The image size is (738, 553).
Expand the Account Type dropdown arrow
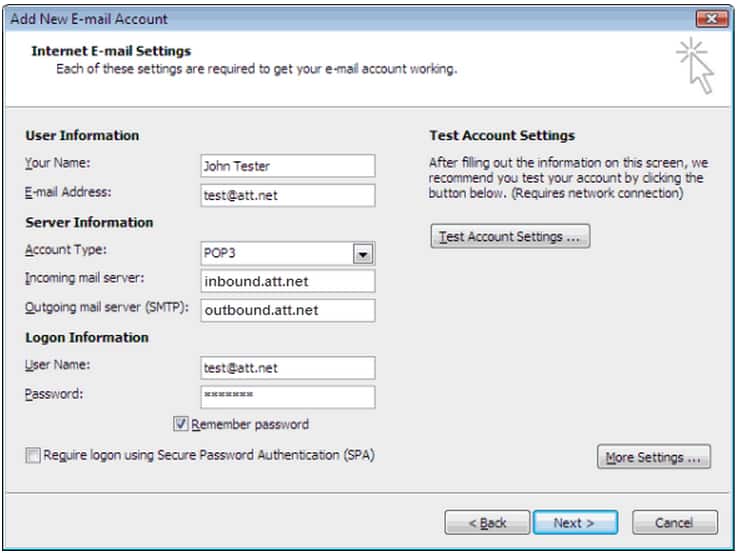364,254
